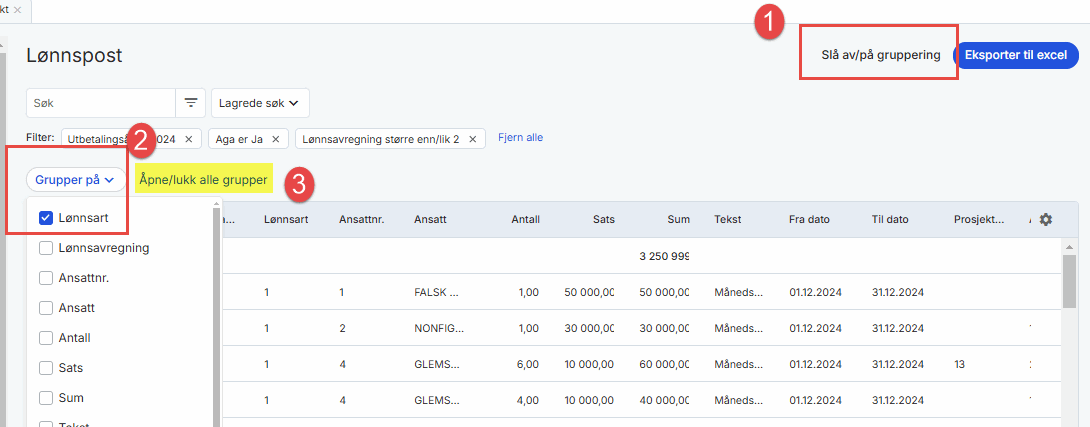Viewport: 1090px width, 427px height.
Task: Open table column settings gear
Action: click(x=1046, y=219)
